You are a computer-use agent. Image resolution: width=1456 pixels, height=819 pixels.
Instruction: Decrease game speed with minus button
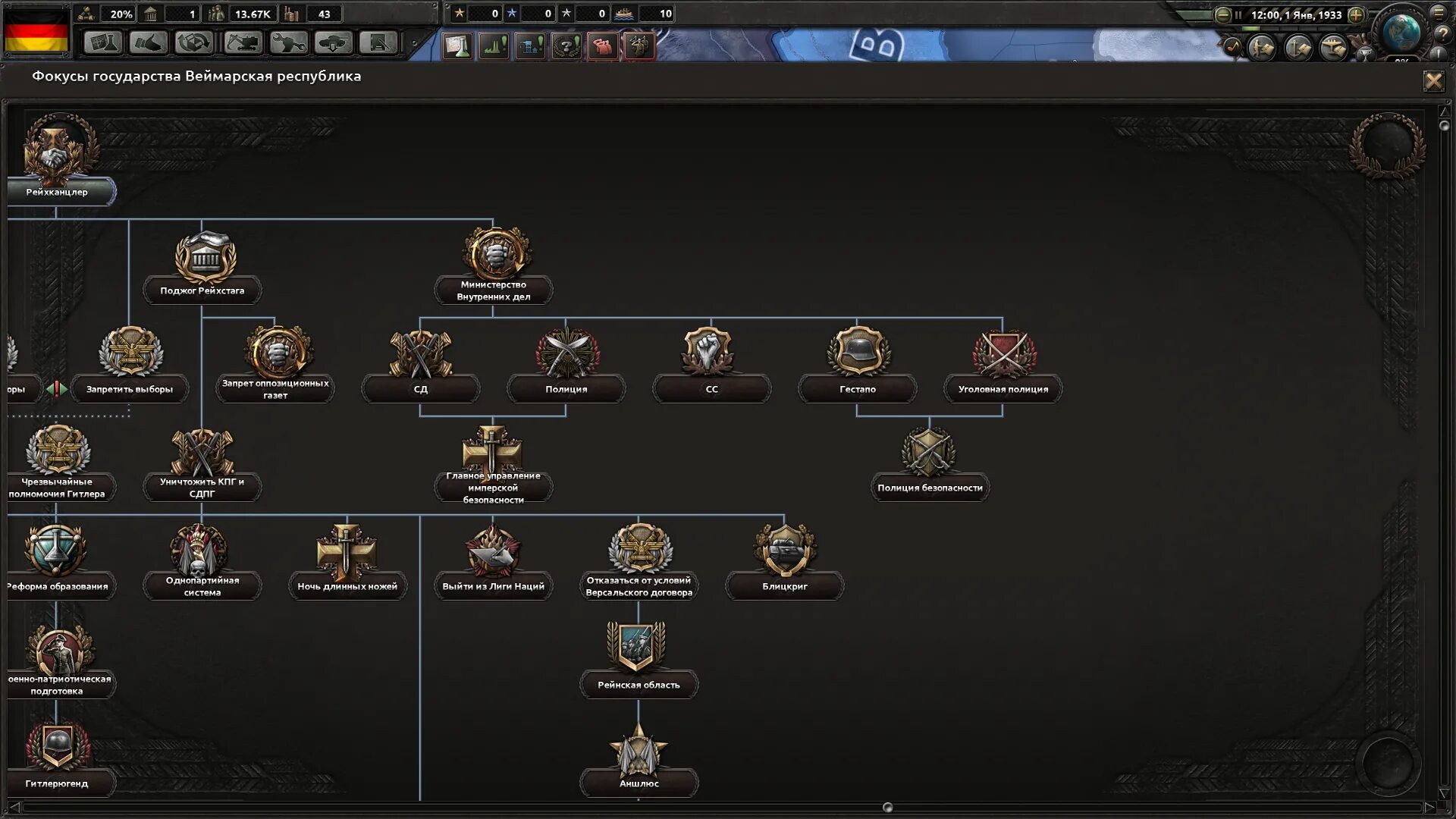1222,14
